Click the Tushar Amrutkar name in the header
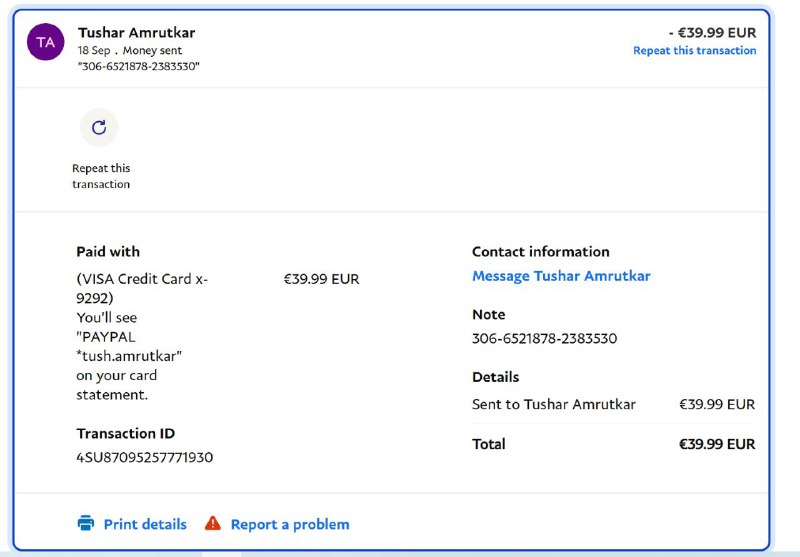 pyautogui.click(x=136, y=32)
